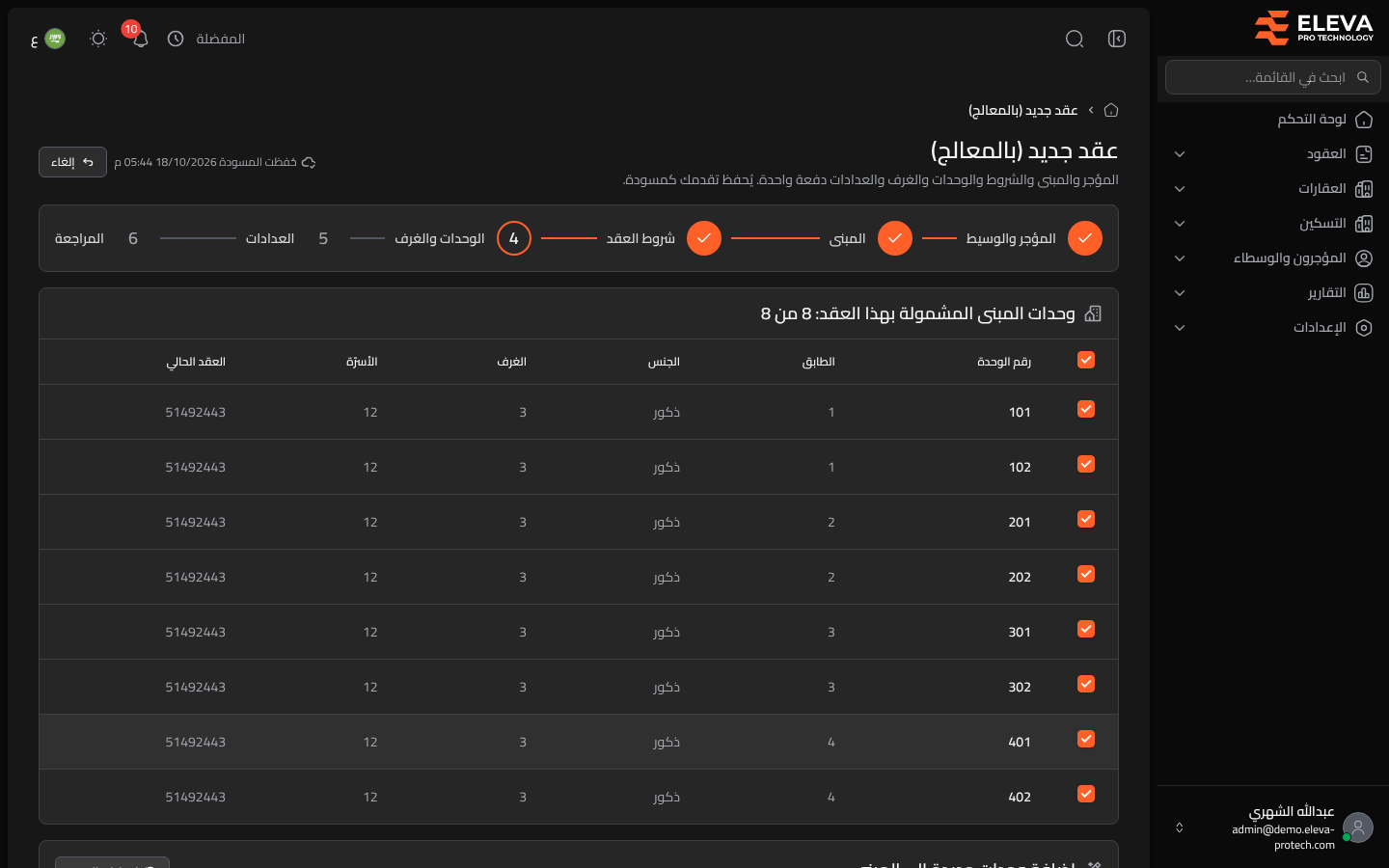Image resolution: width=1389 pixels, height=868 pixels.
Task: Open المفضلة favorites link
Action: coord(221,39)
